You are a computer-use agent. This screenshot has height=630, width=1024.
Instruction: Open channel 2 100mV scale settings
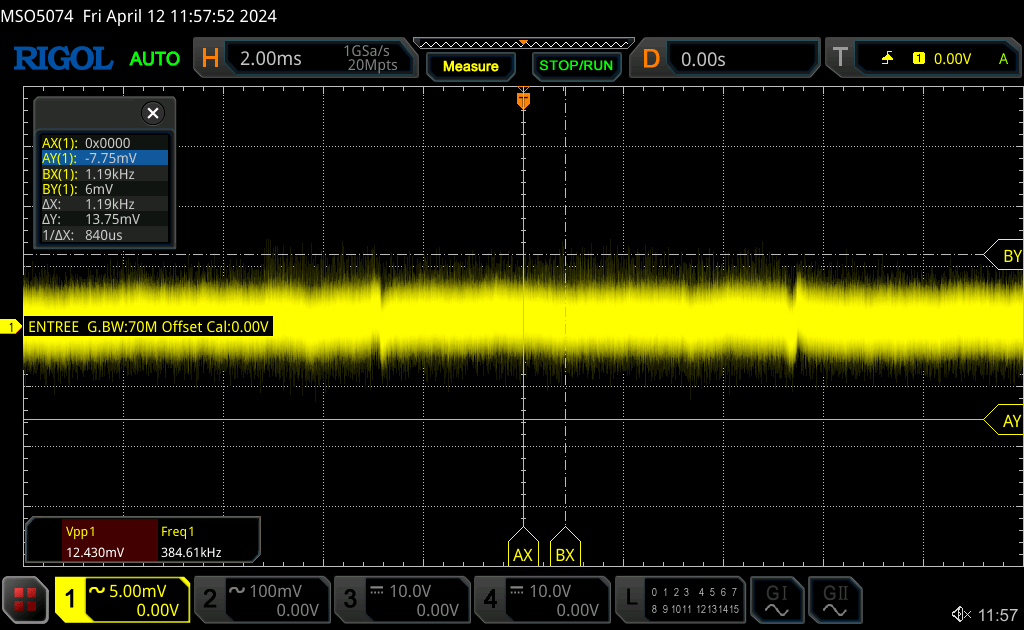(x=277, y=599)
